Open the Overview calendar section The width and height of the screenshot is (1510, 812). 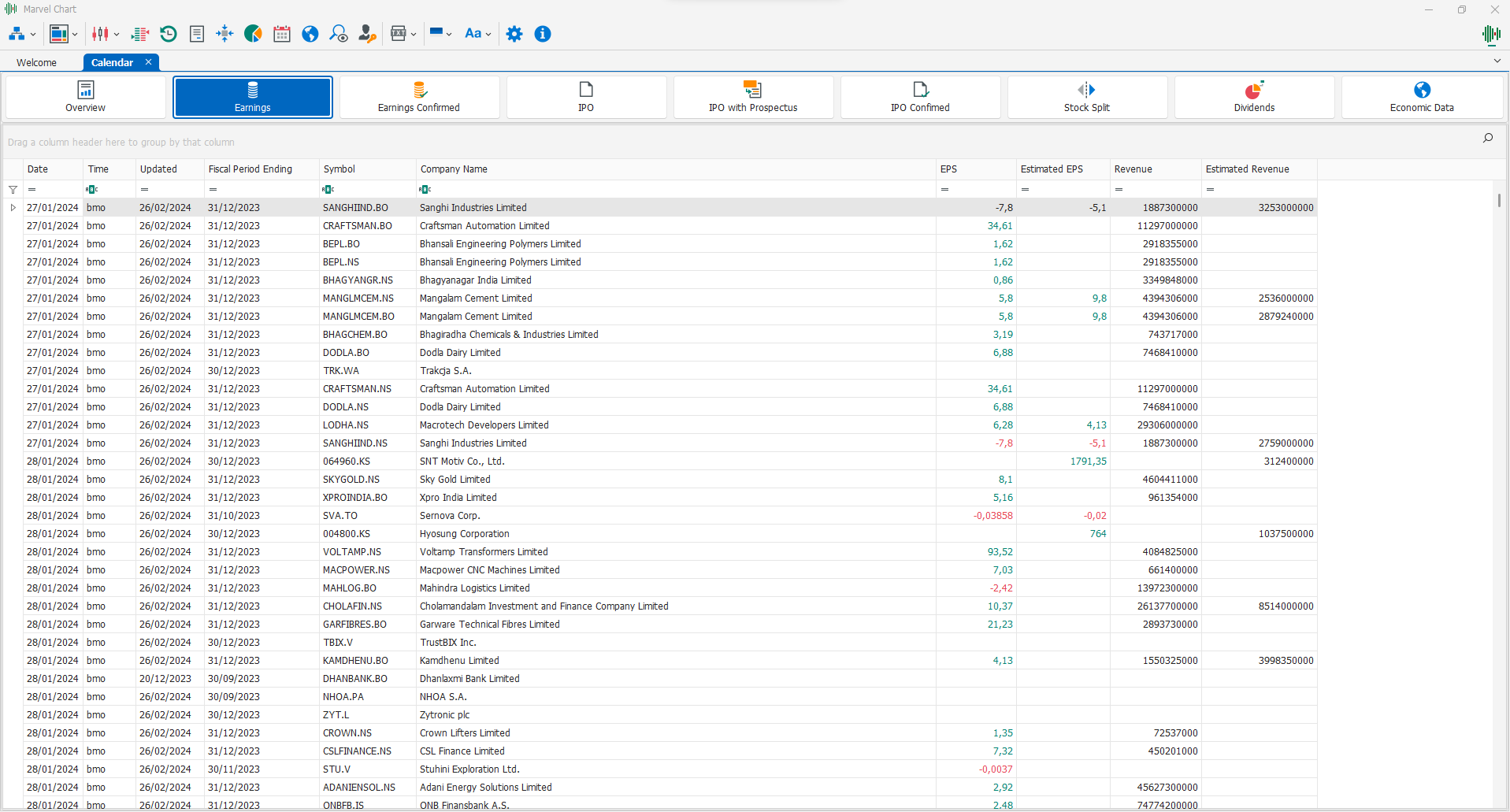coord(85,98)
